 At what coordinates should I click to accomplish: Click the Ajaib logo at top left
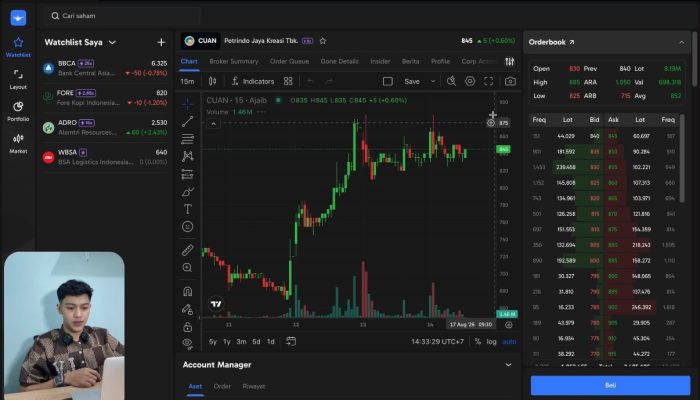coord(18,18)
